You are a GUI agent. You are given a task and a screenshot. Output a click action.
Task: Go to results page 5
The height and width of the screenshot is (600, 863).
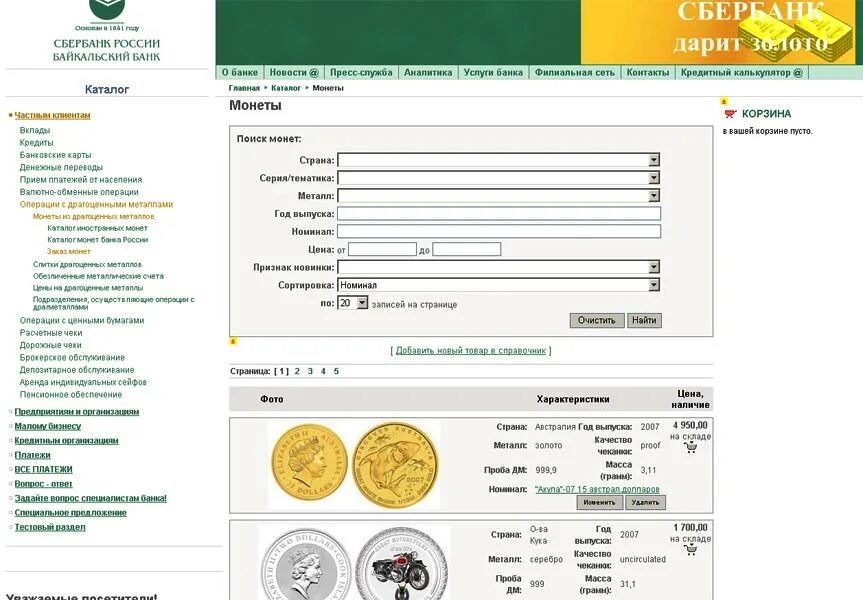tap(336, 372)
